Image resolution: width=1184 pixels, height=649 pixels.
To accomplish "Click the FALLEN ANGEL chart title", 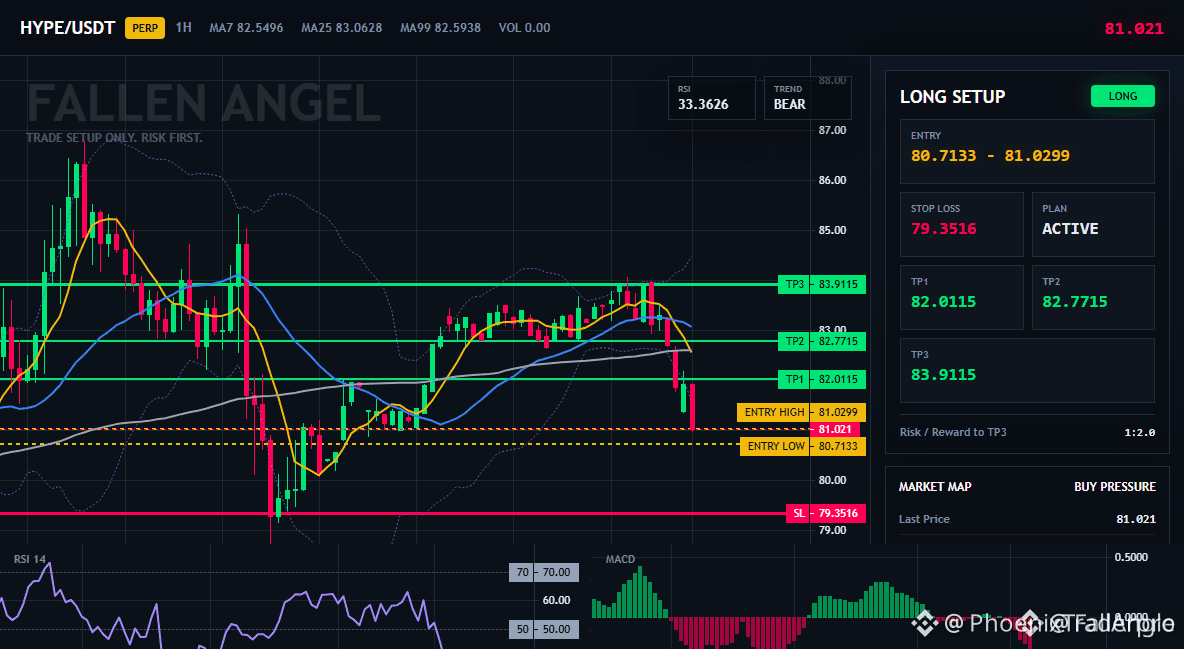I will point(204,104).
